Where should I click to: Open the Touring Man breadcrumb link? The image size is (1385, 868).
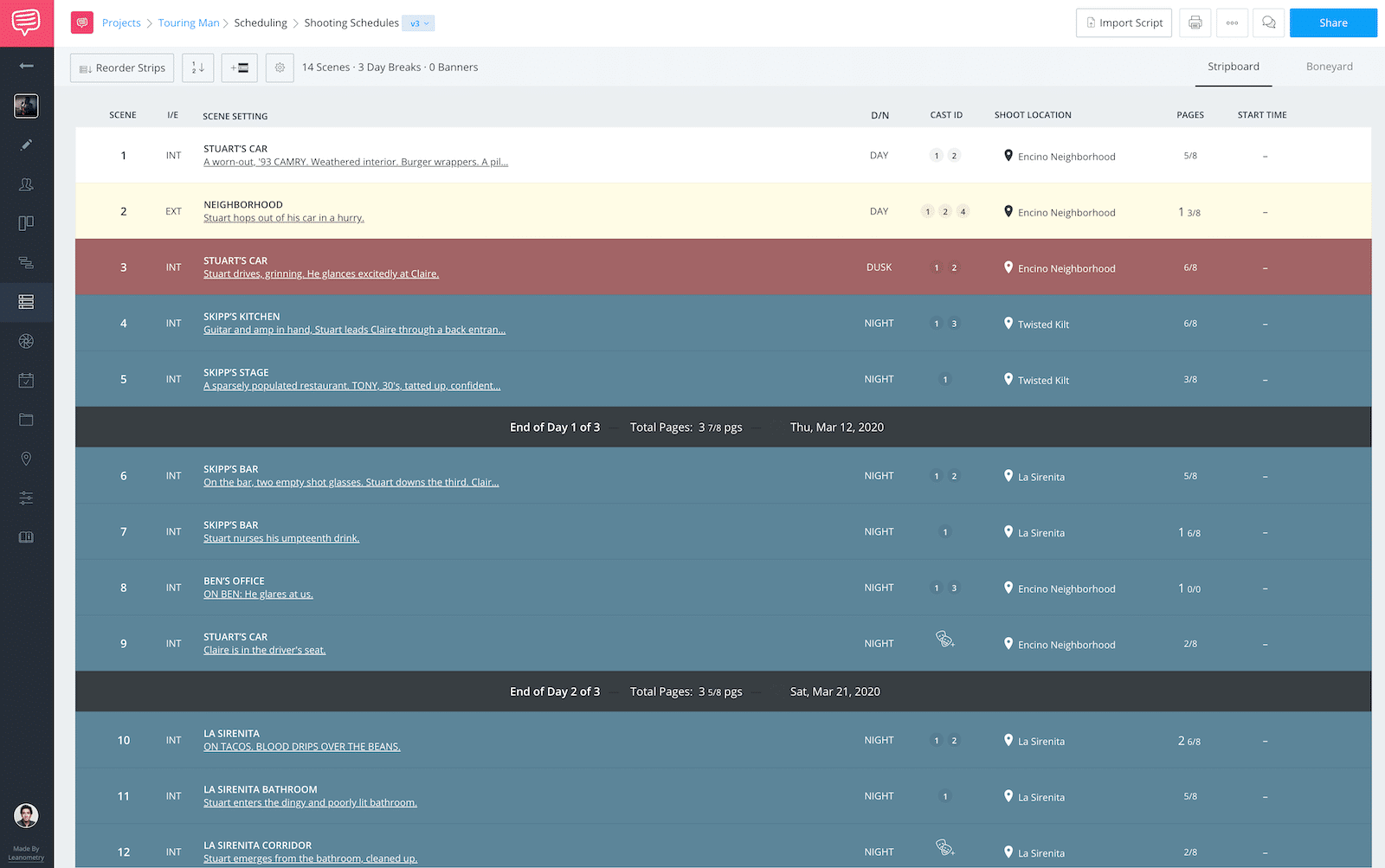[189, 23]
